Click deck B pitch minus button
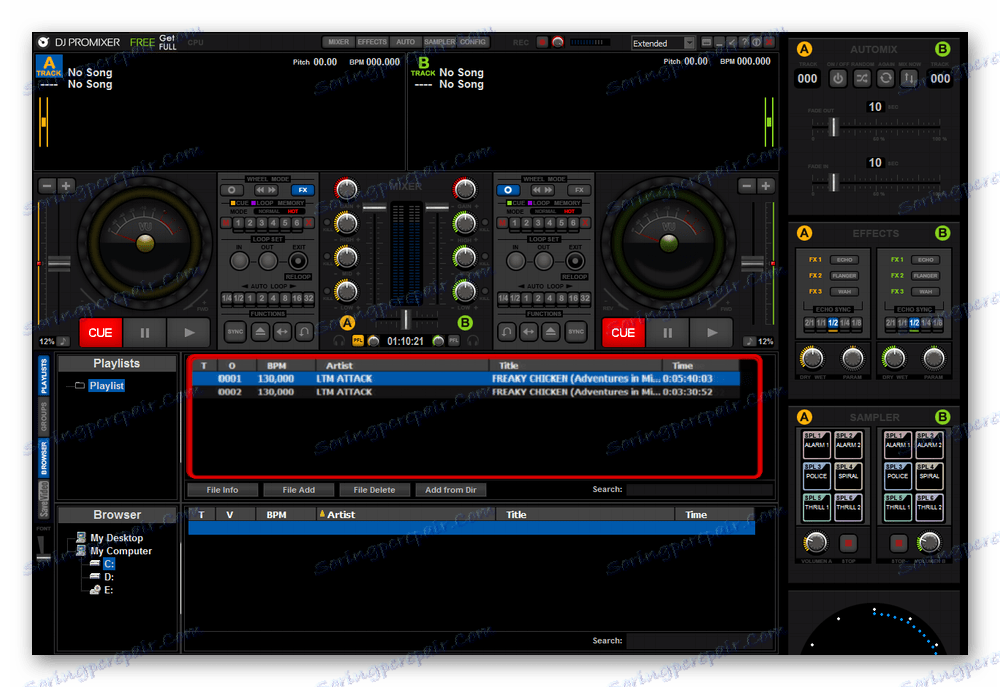 [x=747, y=186]
